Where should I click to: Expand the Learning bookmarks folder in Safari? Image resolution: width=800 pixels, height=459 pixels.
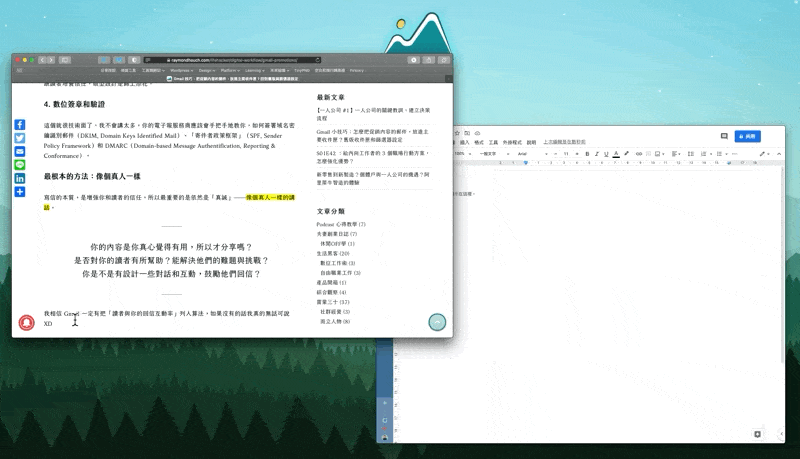click(x=255, y=70)
